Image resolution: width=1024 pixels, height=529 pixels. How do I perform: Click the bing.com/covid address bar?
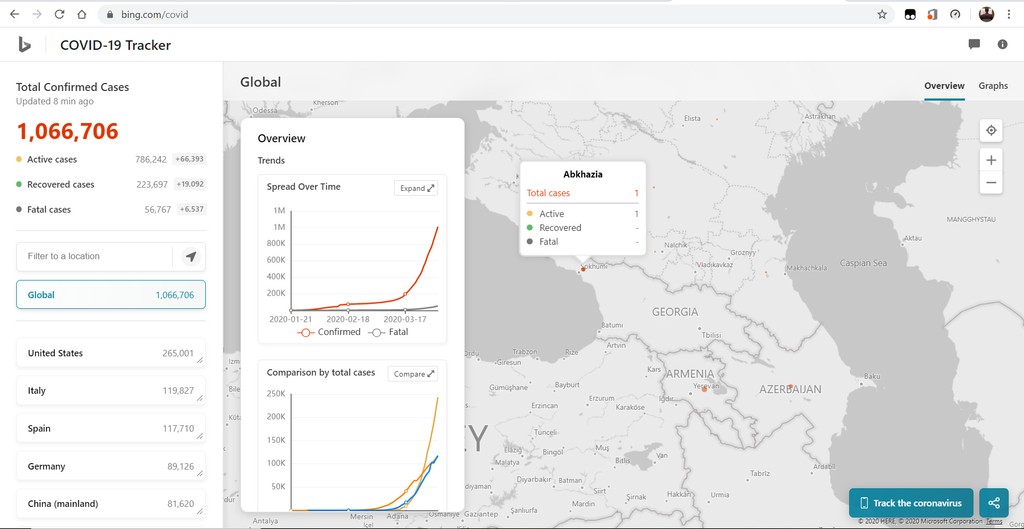[490, 14]
